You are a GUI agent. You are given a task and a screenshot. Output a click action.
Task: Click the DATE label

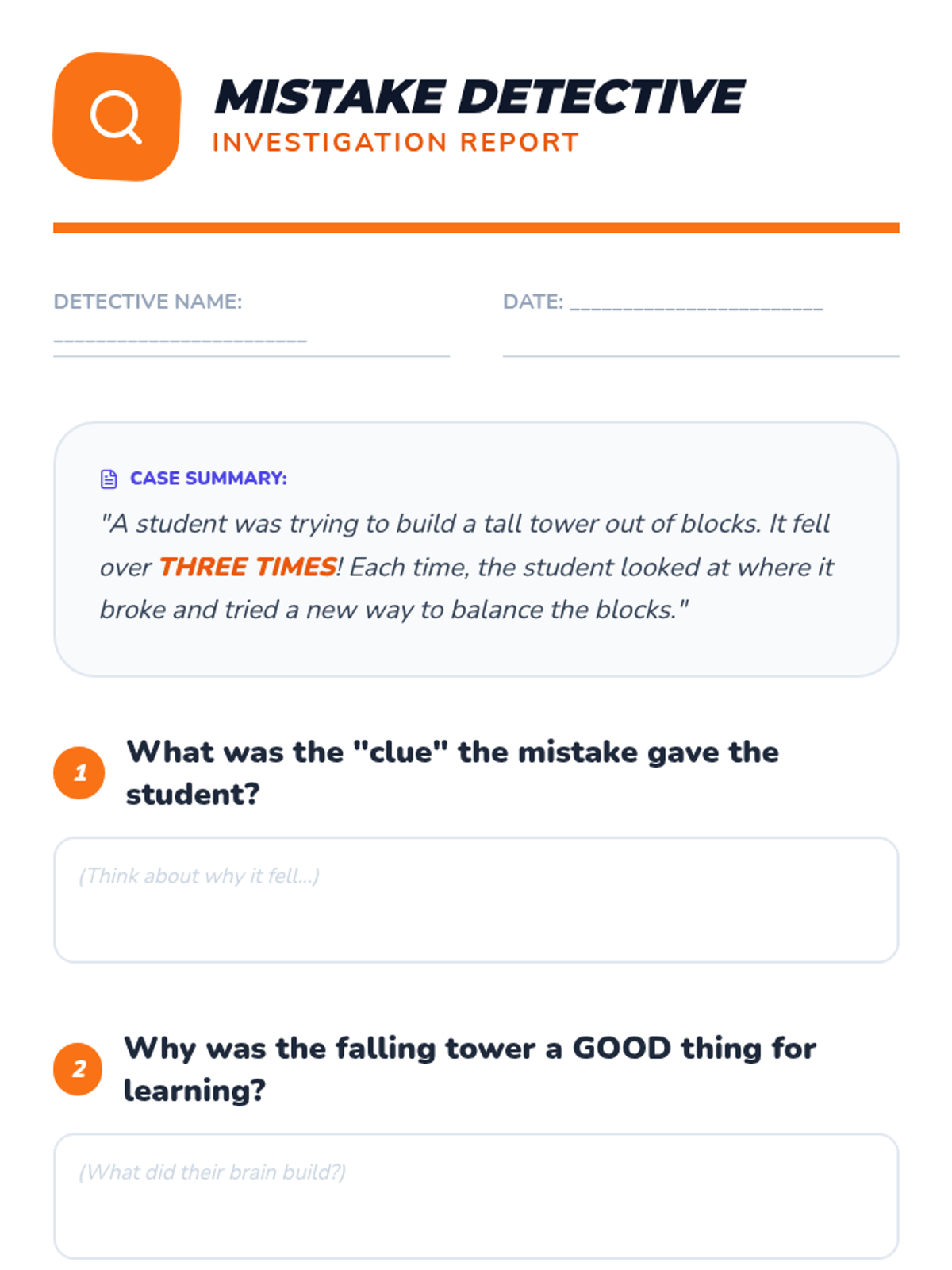pyautogui.click(x=533, y=302)
